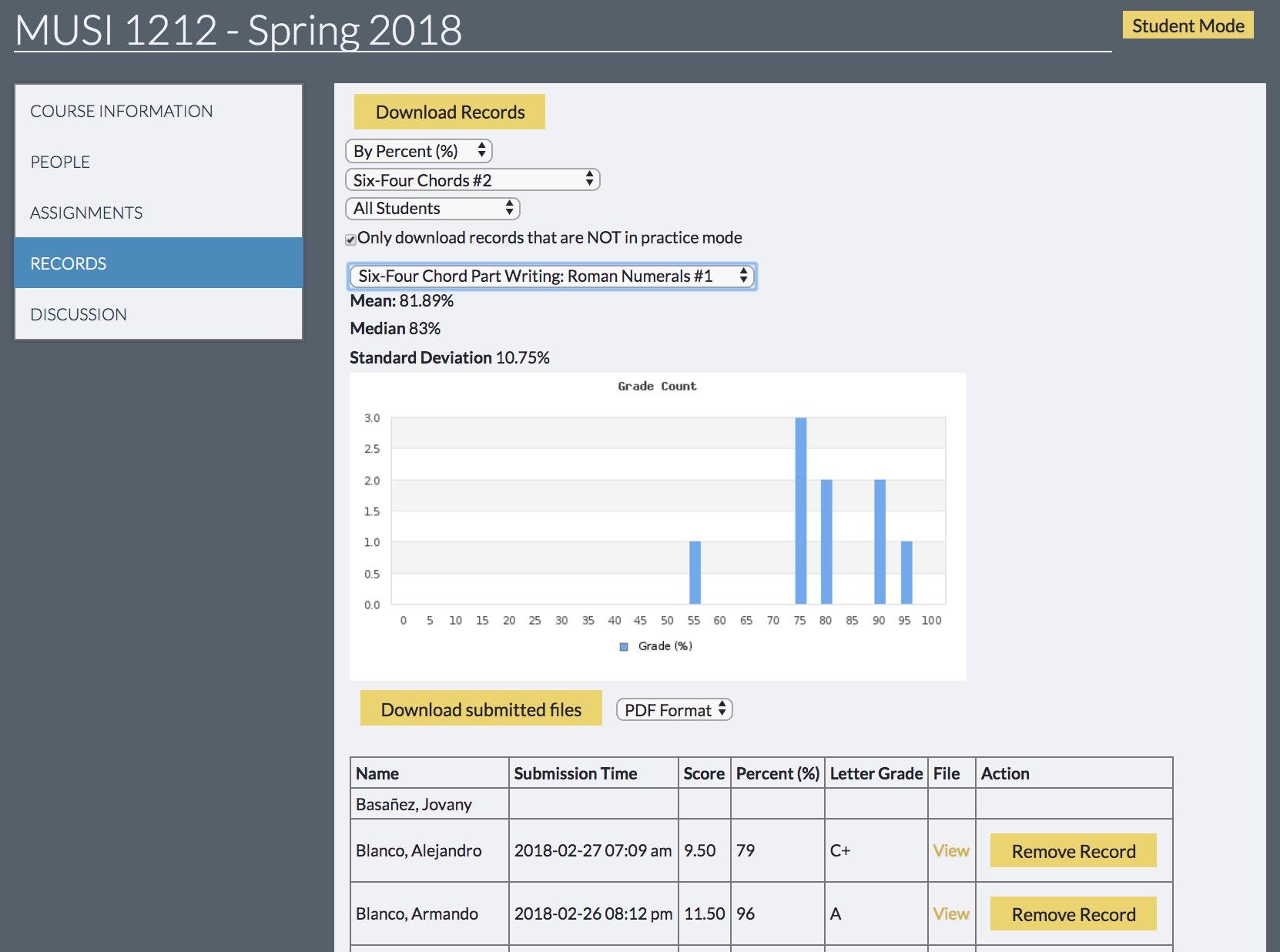Switch to Student Mode
The height and width of the screenshot is (952, 1280).
(x=1187, y=25)
